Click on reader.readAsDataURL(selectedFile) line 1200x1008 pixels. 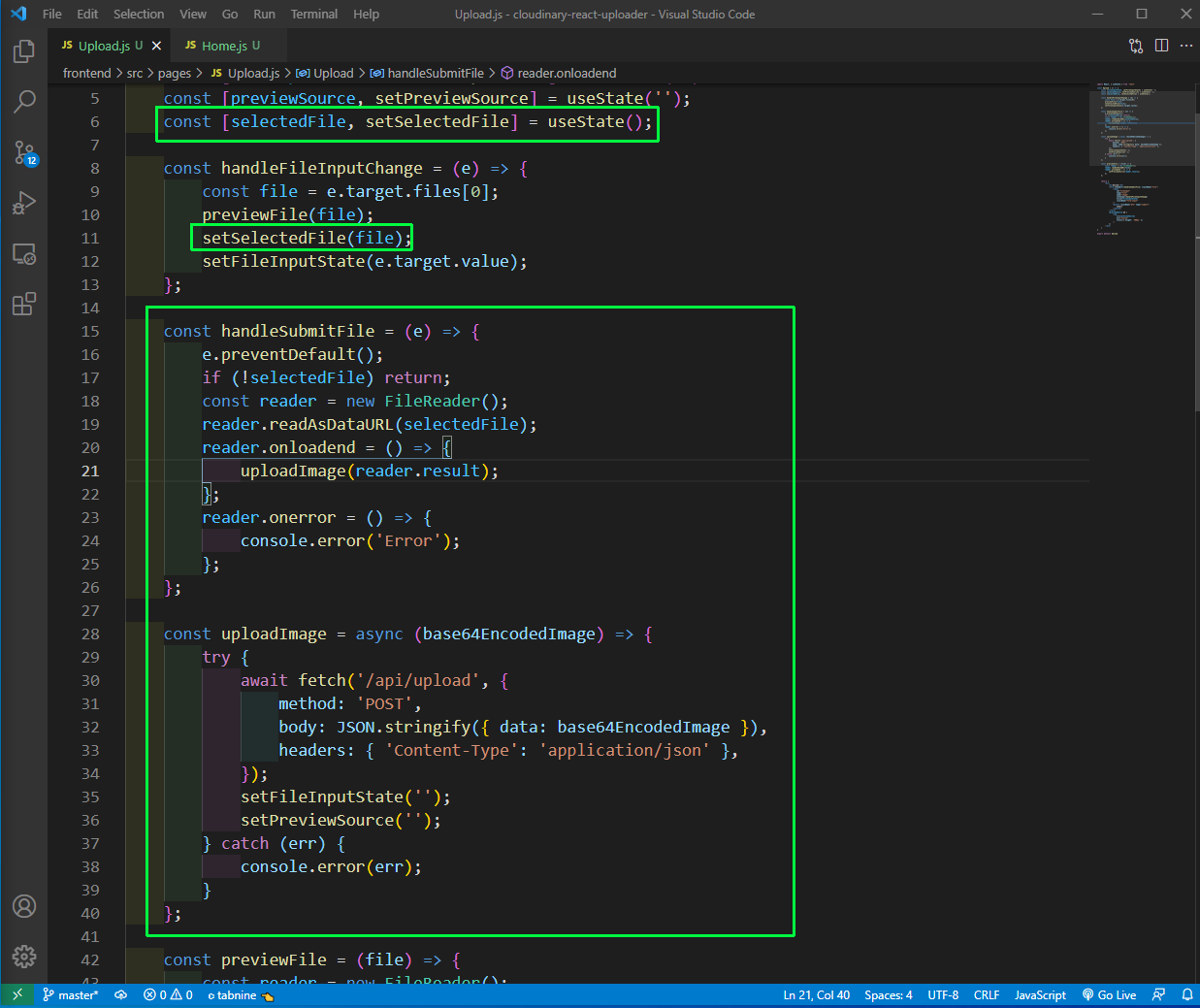[370, 424]
